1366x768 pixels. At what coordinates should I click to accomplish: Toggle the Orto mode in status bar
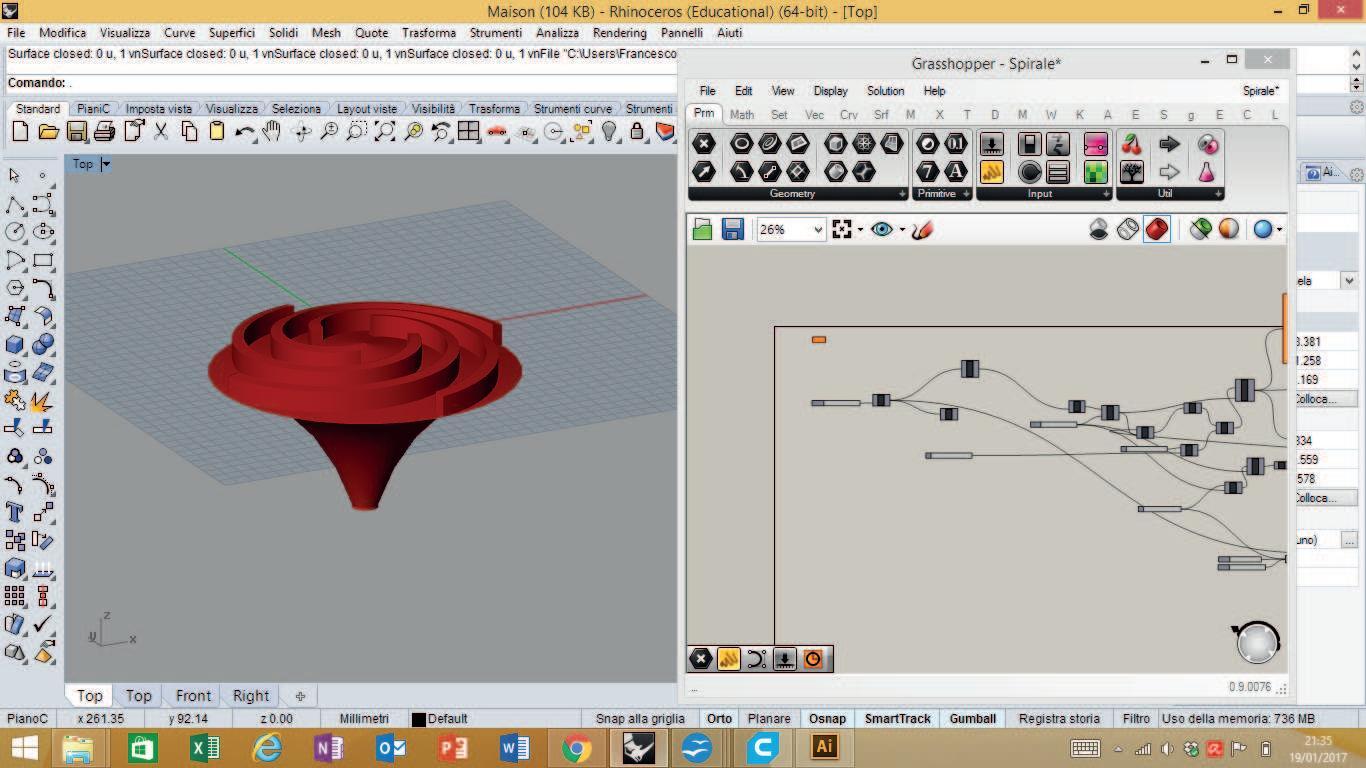point(719,718)
